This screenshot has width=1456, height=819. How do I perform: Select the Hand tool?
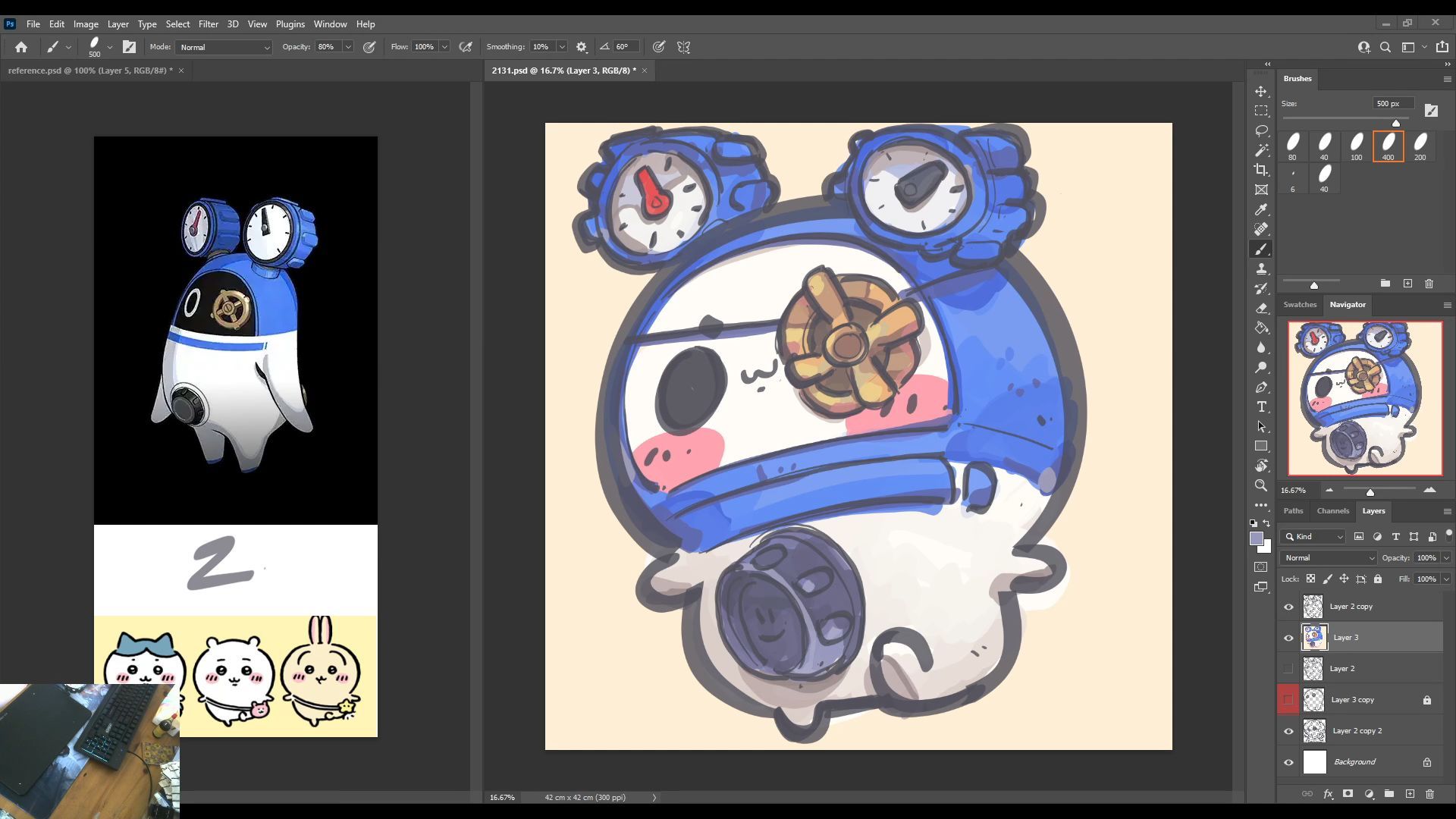click(x=1261, y=466)
